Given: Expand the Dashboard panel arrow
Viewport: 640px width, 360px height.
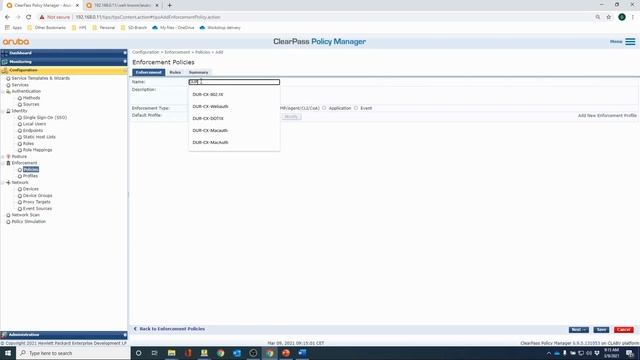Looking at the screenshot, I should point(124,53).
